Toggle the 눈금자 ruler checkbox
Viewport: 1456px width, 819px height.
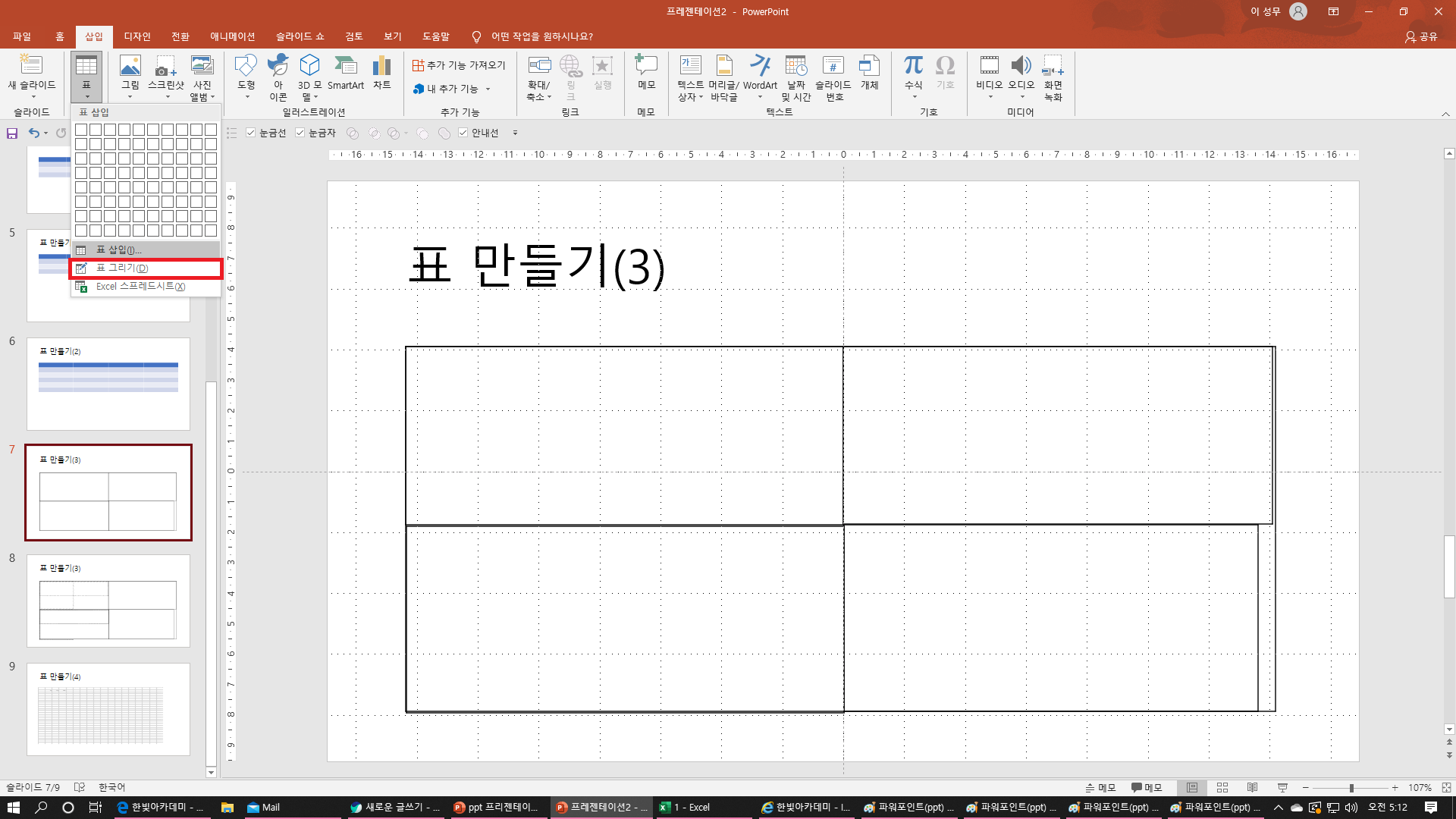[300, 133]
